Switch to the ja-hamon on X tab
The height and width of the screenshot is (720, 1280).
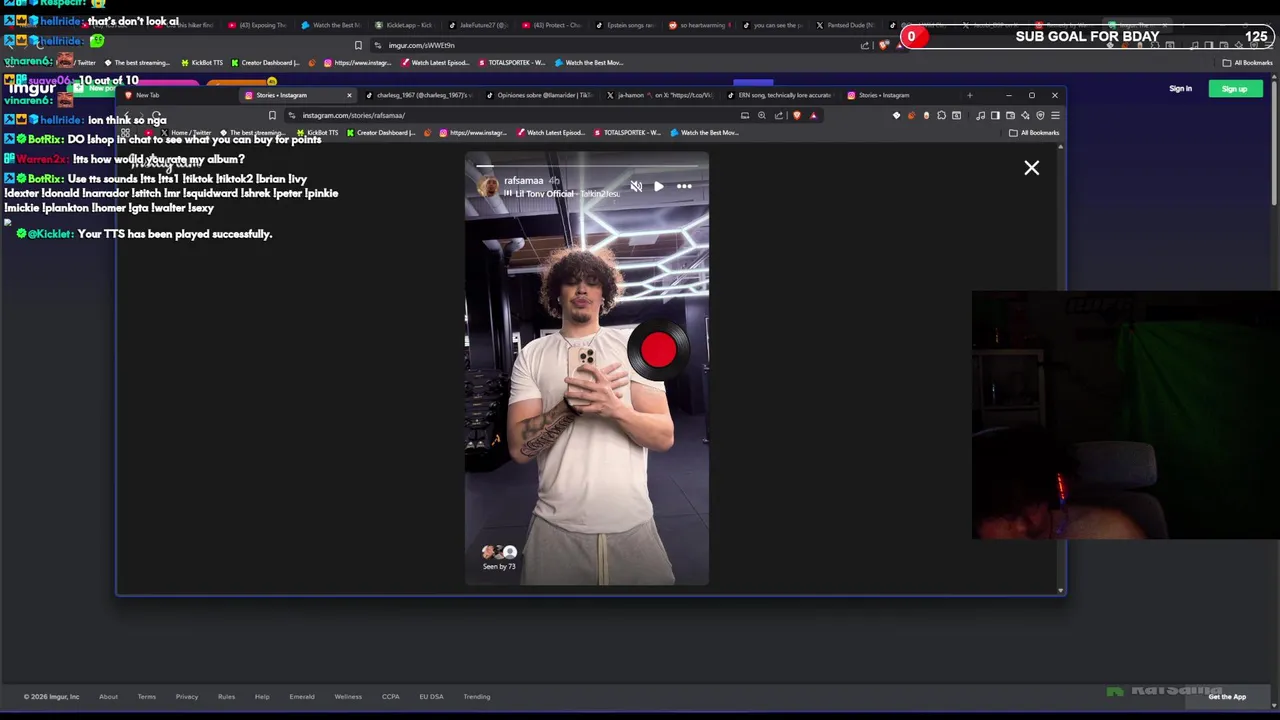[660, 95]
